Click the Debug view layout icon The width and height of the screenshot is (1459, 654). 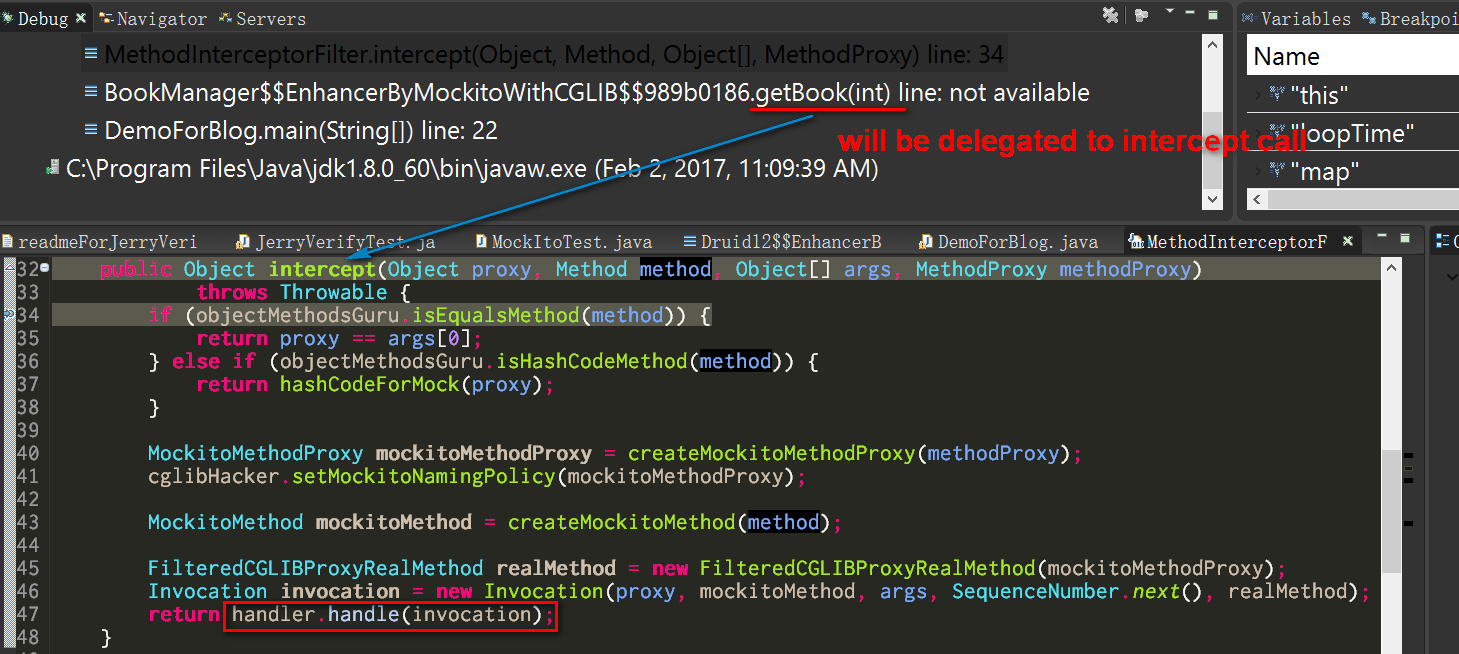1142,15
